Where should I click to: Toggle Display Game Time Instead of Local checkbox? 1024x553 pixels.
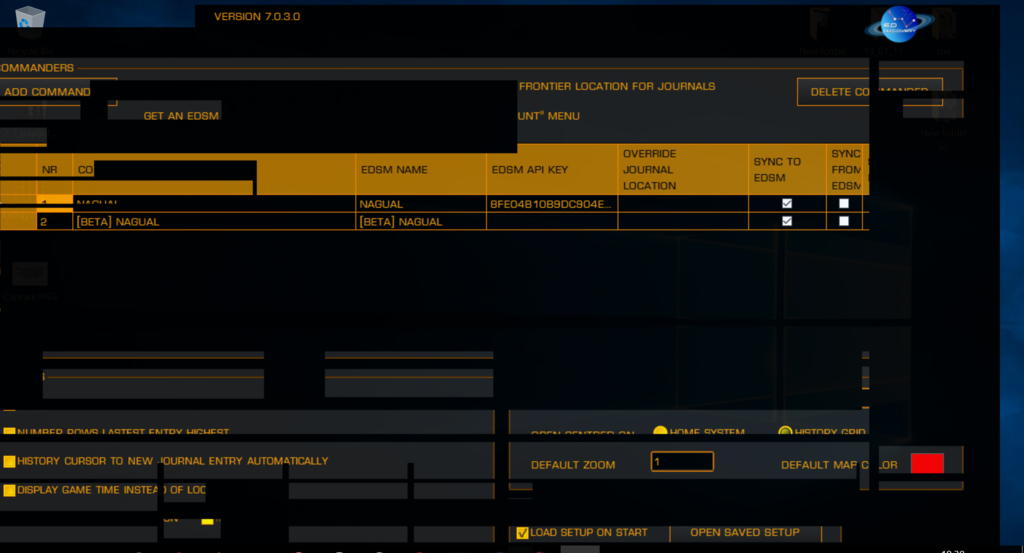click(9, 490)
